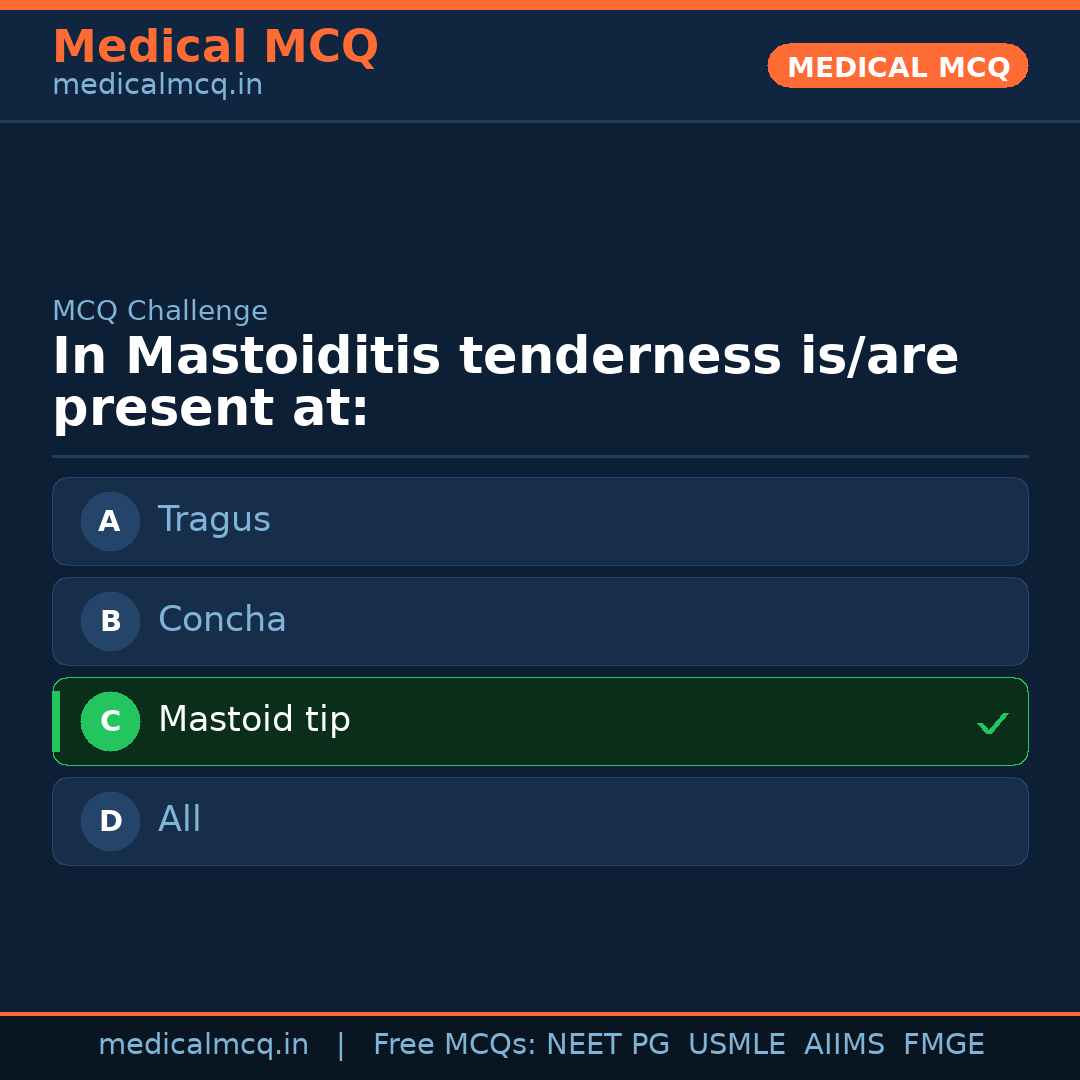This screenshot has width=1080, height=1080.
Task: Open the Medical MCQ header title
Action: pos(215,47)
